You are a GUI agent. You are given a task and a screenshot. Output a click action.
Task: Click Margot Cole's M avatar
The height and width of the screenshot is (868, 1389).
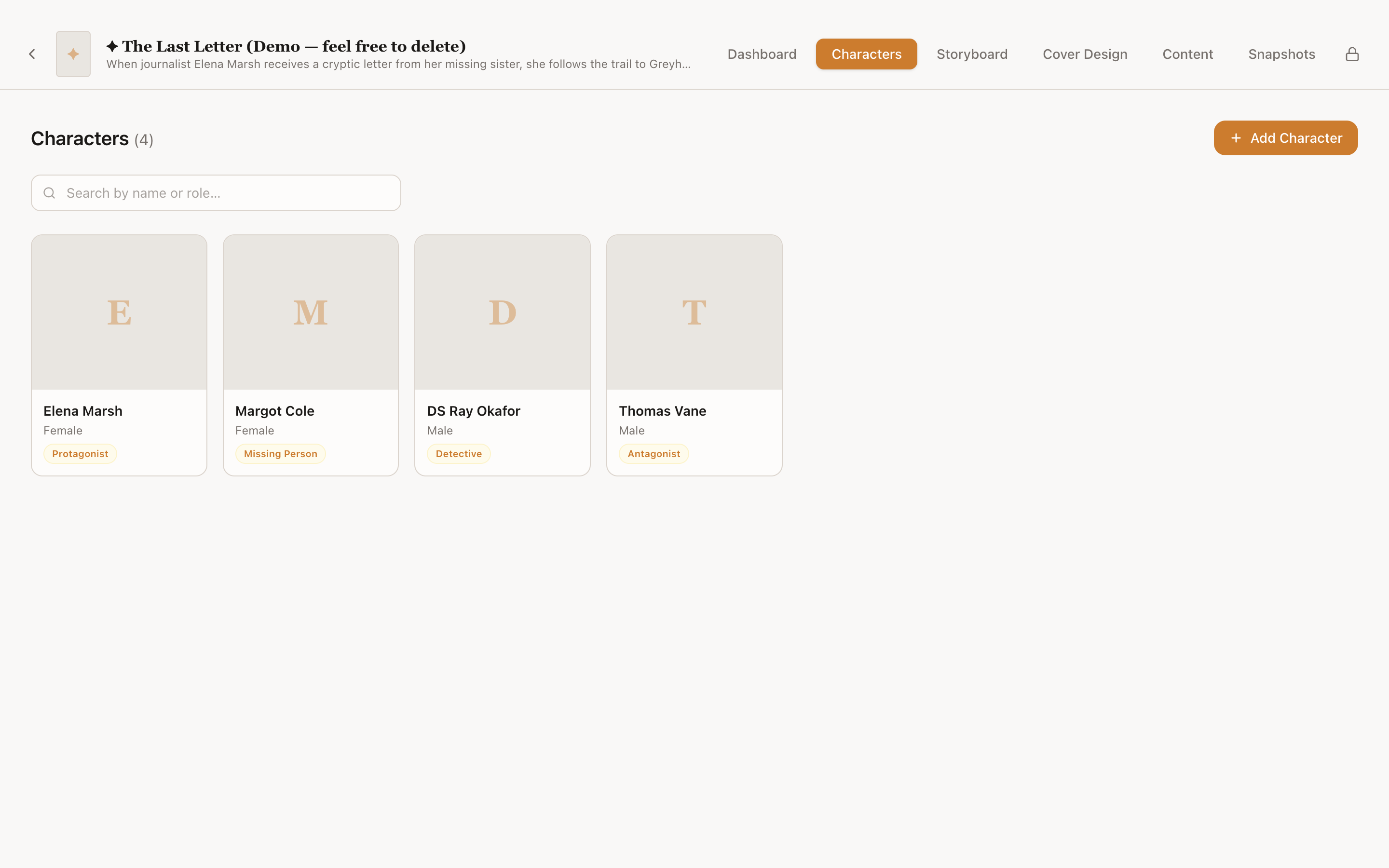tap(311, 312)
